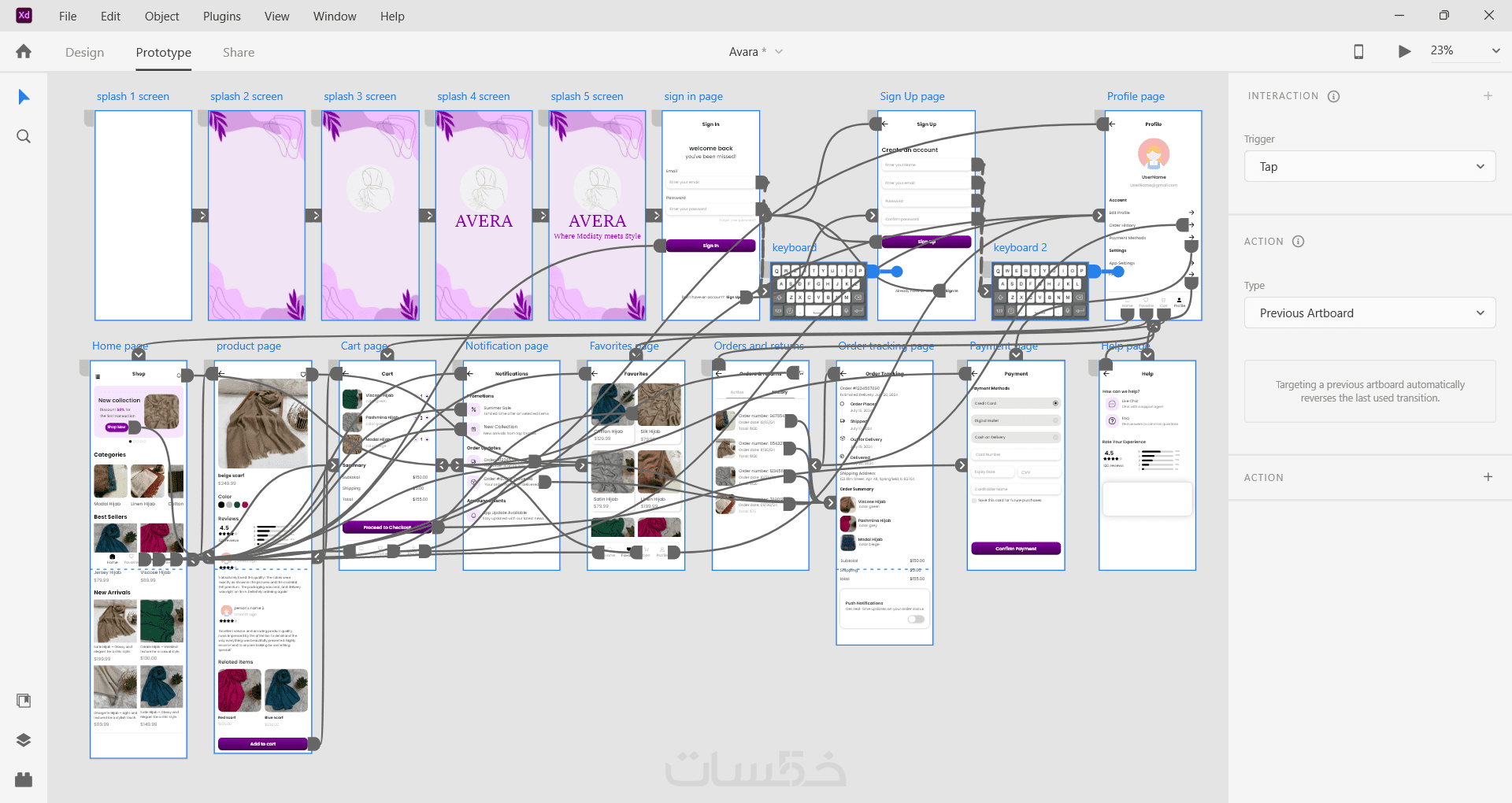Image resolution: width=1512 pixels, height=803 pixels.
Task: Click the mobile device preview icon
Action: [1358, 51]
